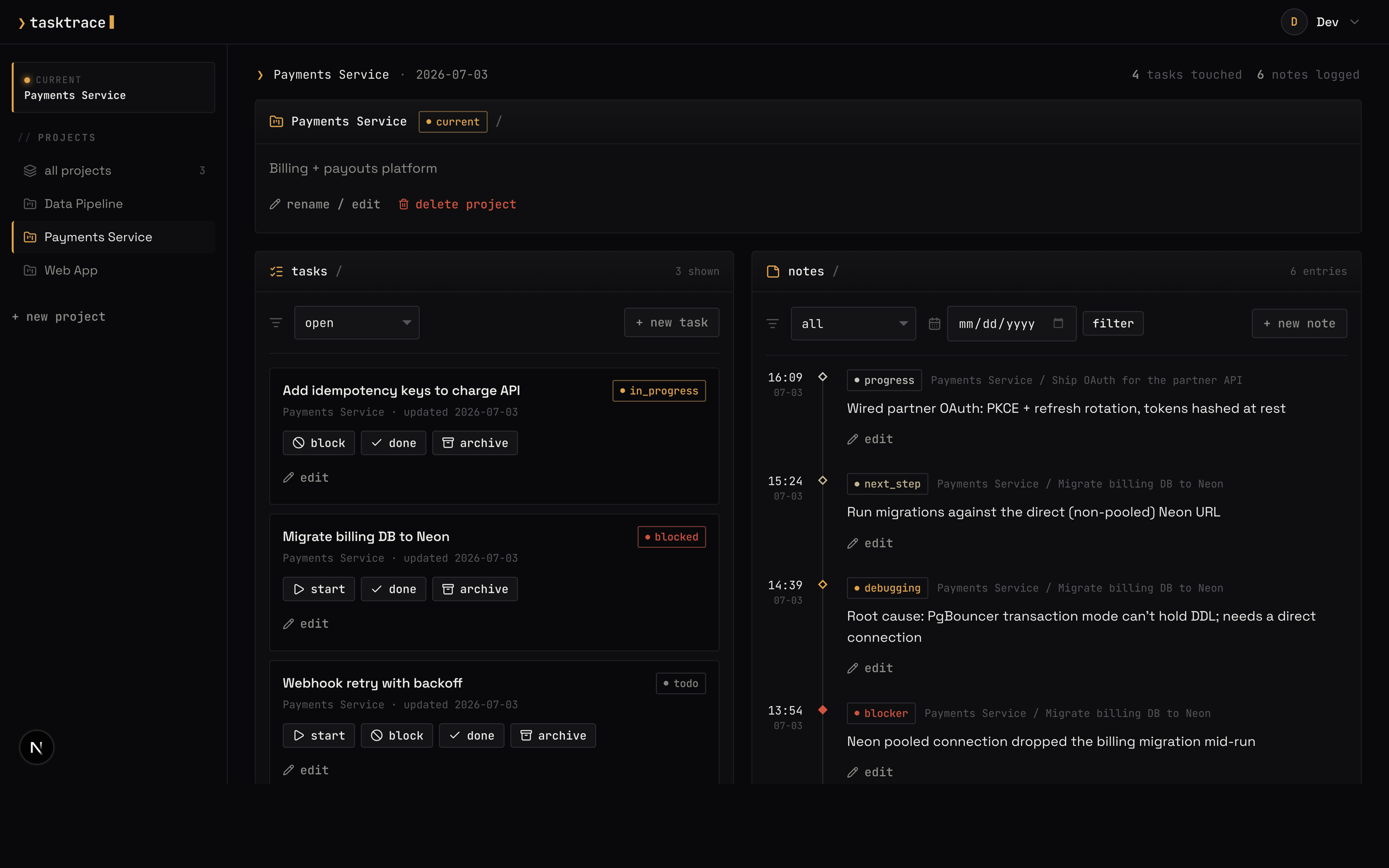Edit the Webhook retry task
The height and width of the screenshot is (868, 1389).
pos(306,770)
